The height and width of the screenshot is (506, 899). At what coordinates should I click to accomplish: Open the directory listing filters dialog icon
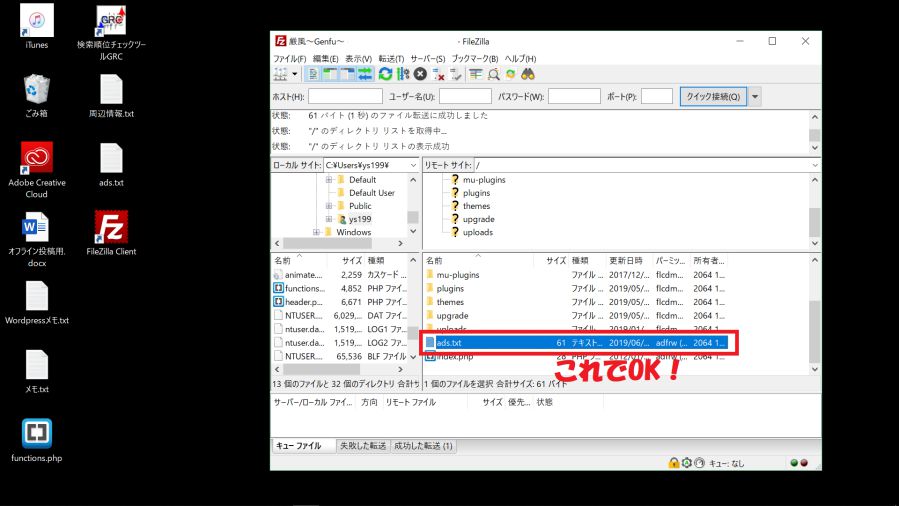tap(475, 74)
